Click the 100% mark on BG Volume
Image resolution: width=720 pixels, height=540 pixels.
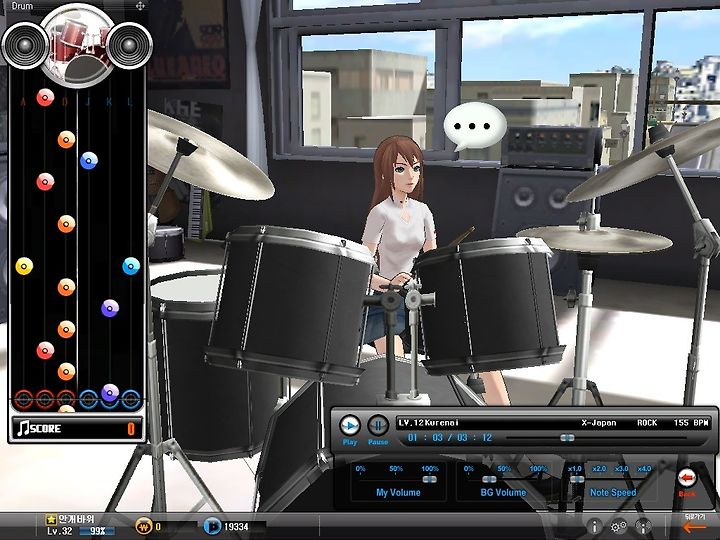click(x=538, y=469)
